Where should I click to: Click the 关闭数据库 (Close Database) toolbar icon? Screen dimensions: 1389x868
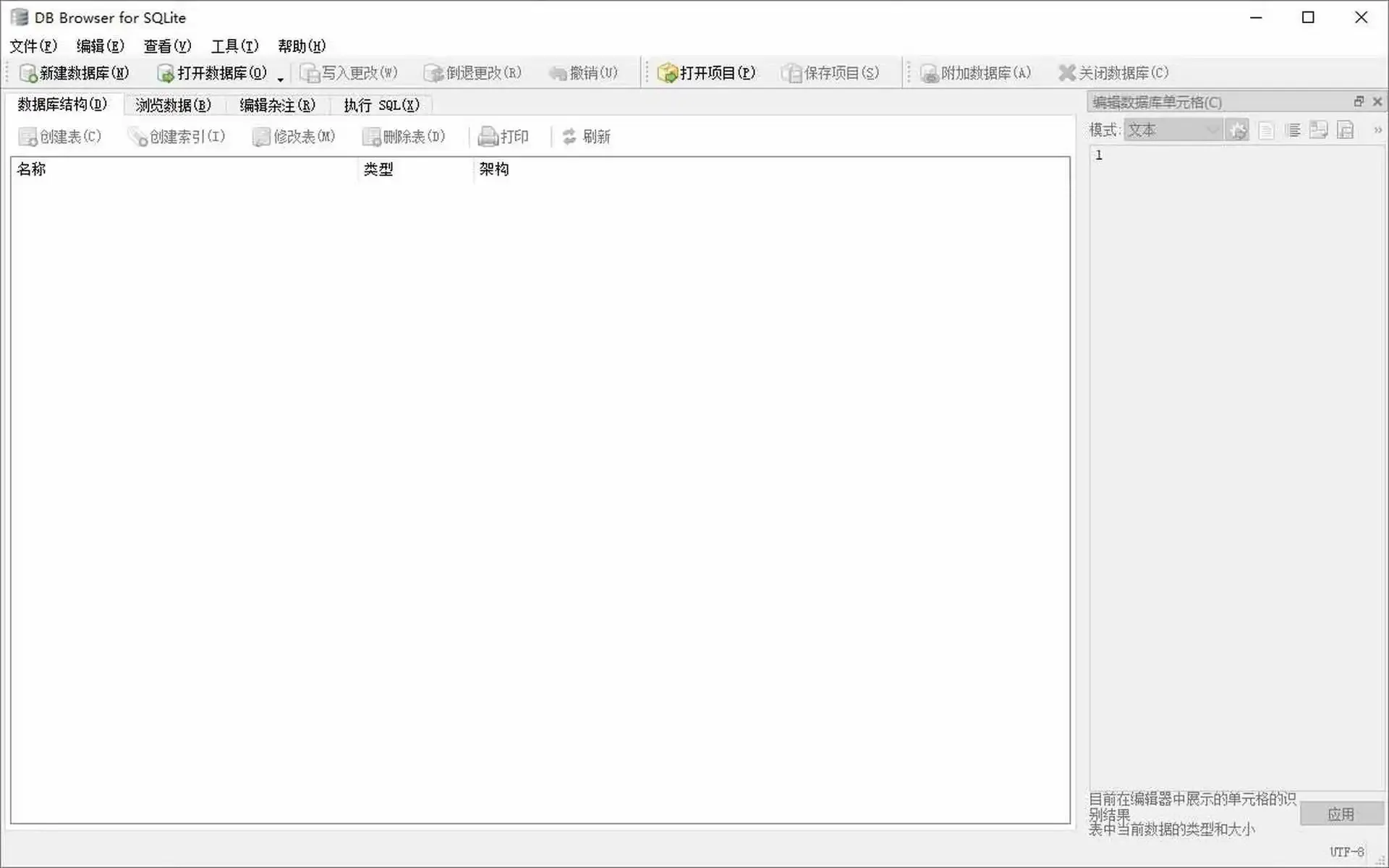coord(1067,73)
